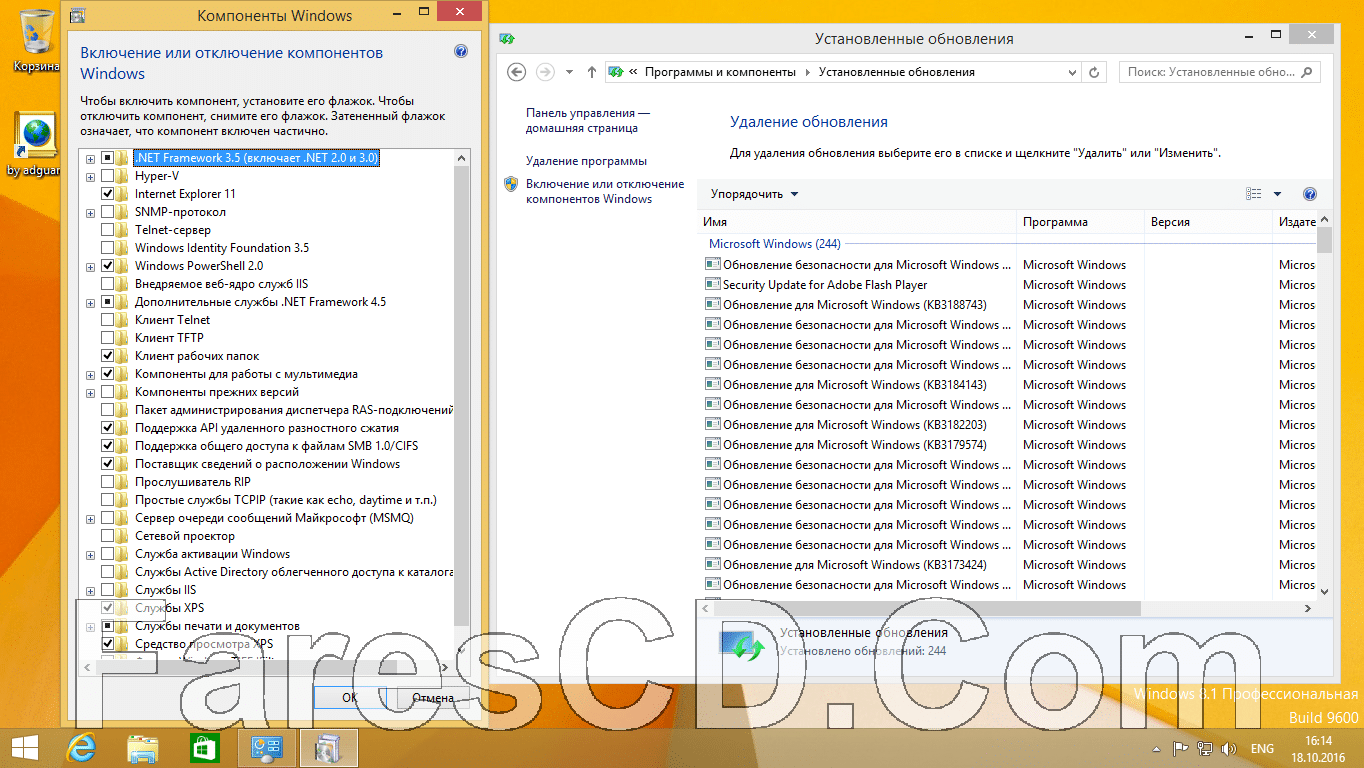Sort by Имя column header
This screenshot has height=768, width=1364.
pos(856,222)
